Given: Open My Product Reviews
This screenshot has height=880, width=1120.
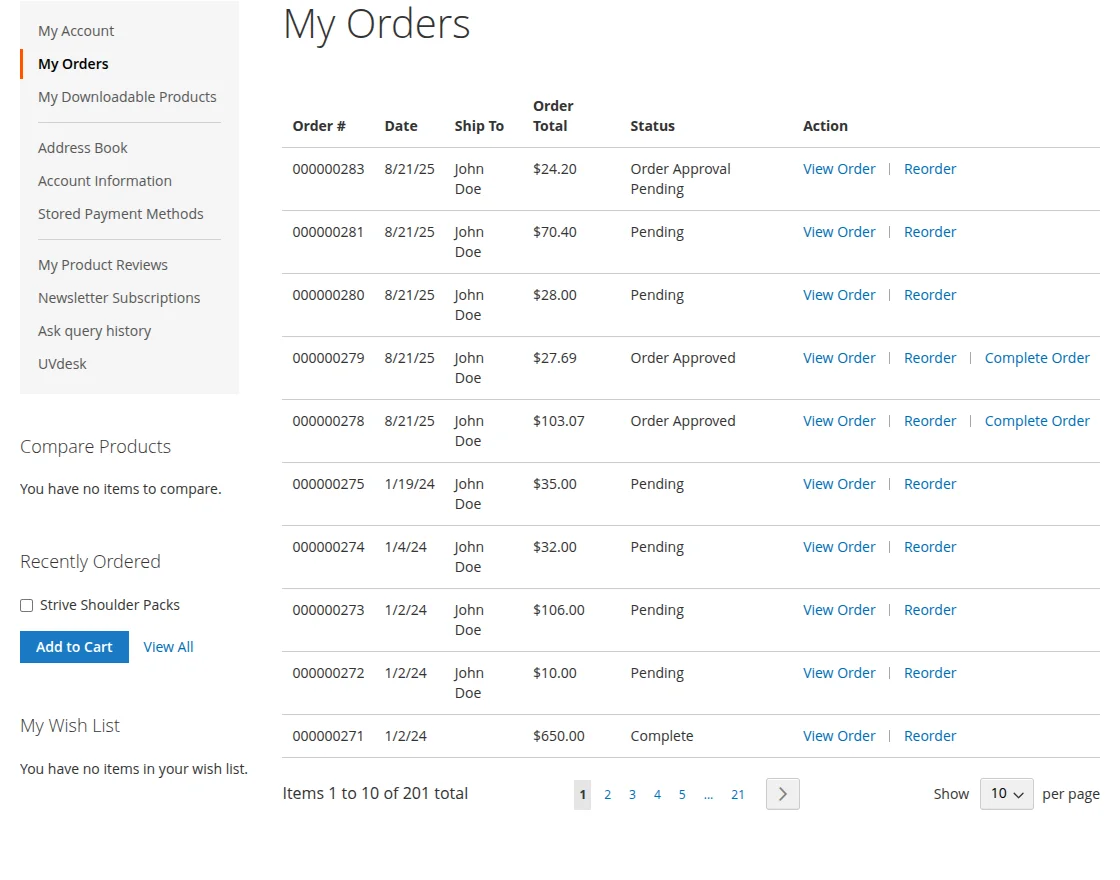Looking at the screenshot, I should pos(102,264).
